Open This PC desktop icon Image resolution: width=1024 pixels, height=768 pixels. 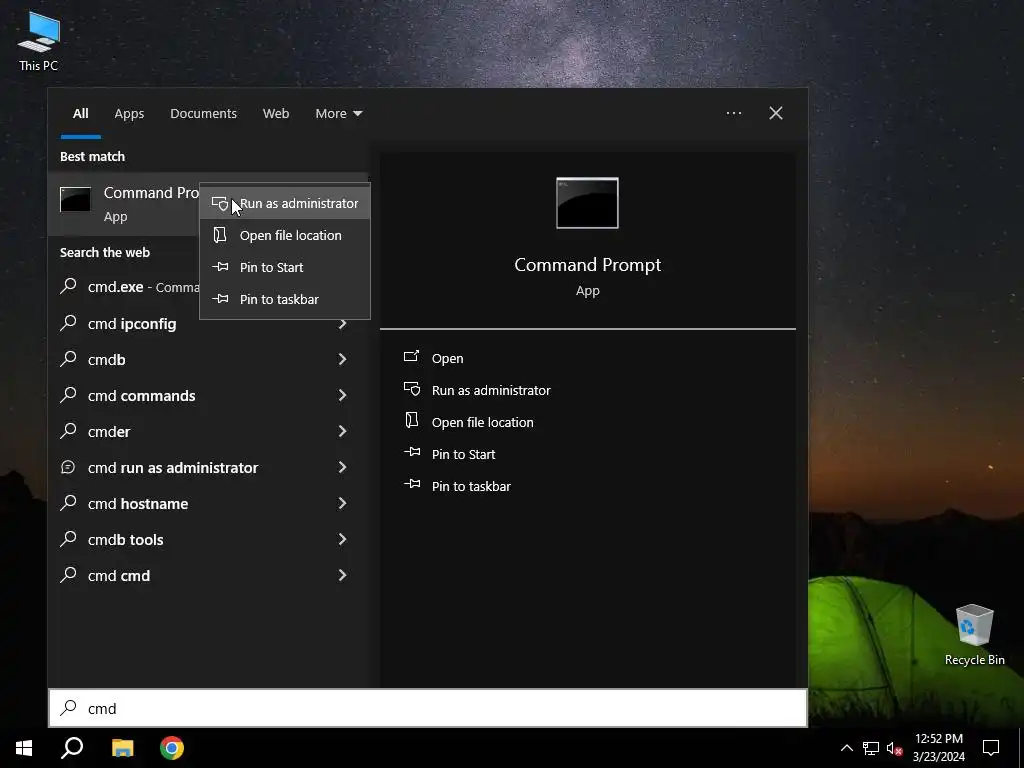(39, 42)
